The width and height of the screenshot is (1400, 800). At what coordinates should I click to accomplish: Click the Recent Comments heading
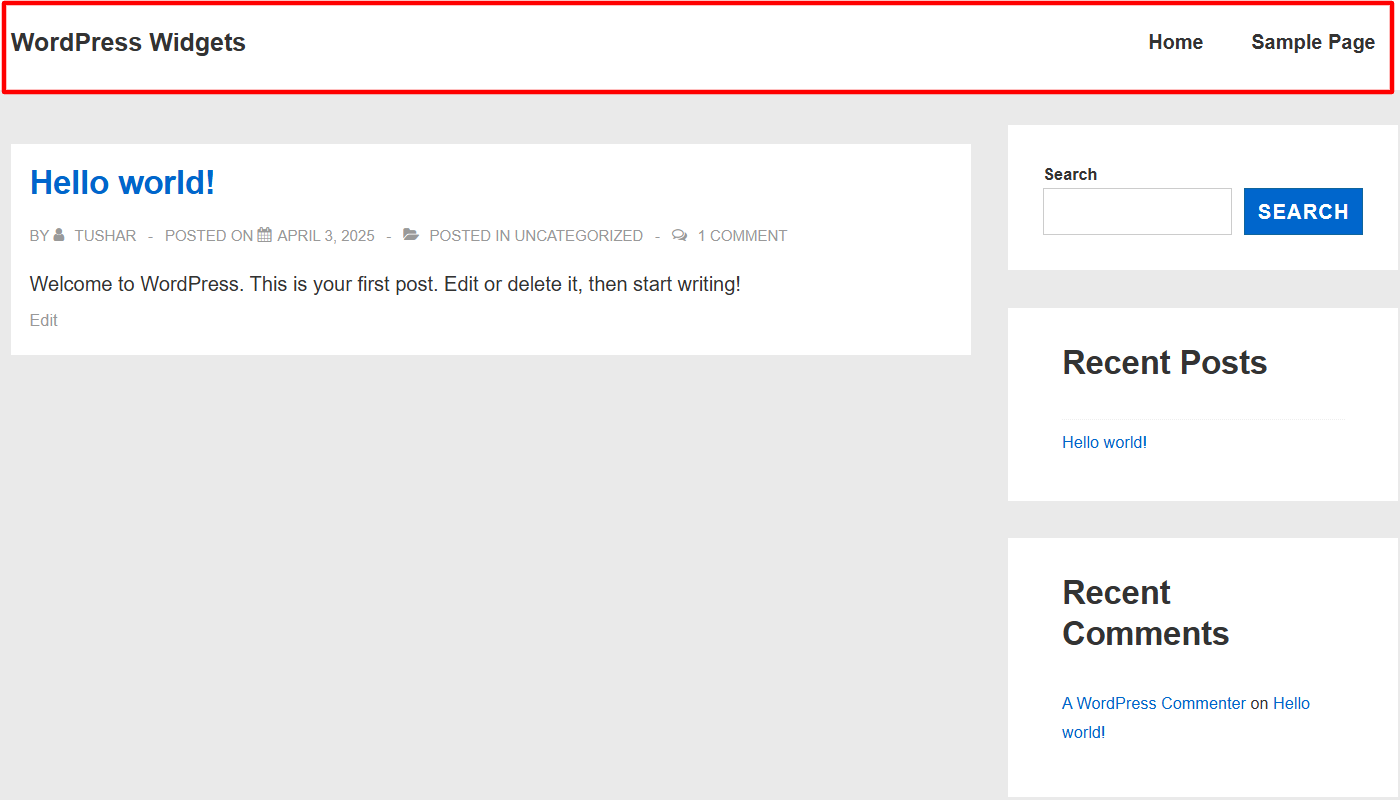click(1146, 613)
